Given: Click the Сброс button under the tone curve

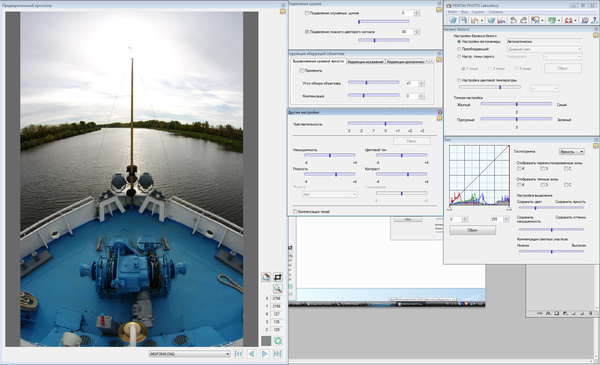Looking at the screenshot, I should pos(472,230).
